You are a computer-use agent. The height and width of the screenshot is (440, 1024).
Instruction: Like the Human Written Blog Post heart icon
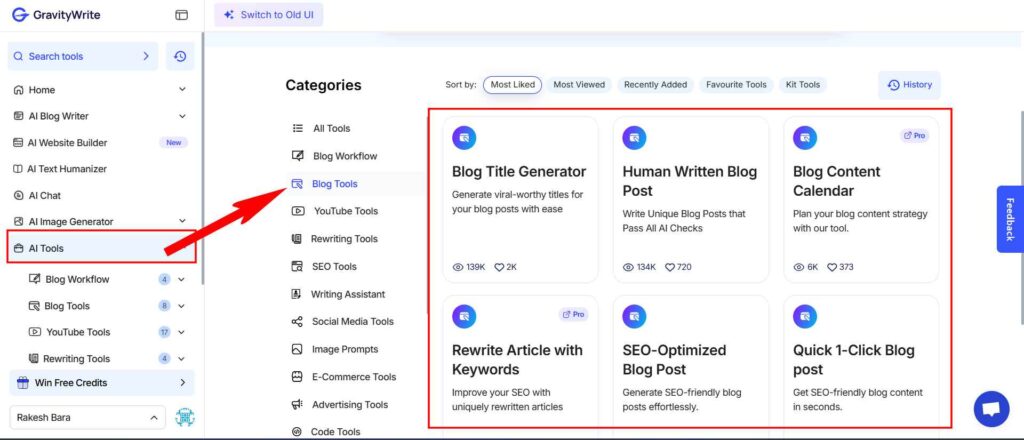[669, 267]
